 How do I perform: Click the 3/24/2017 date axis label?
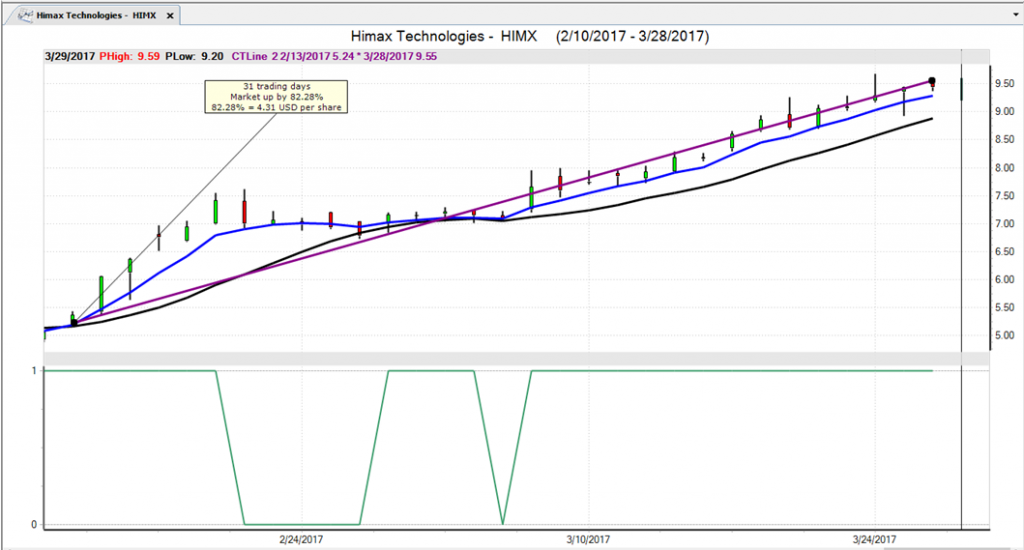pos(874,540)
